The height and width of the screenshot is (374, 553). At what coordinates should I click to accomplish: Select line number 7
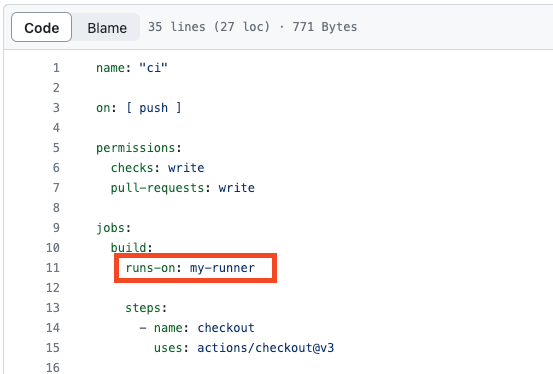pyautogui.click(x=56, y=188)
